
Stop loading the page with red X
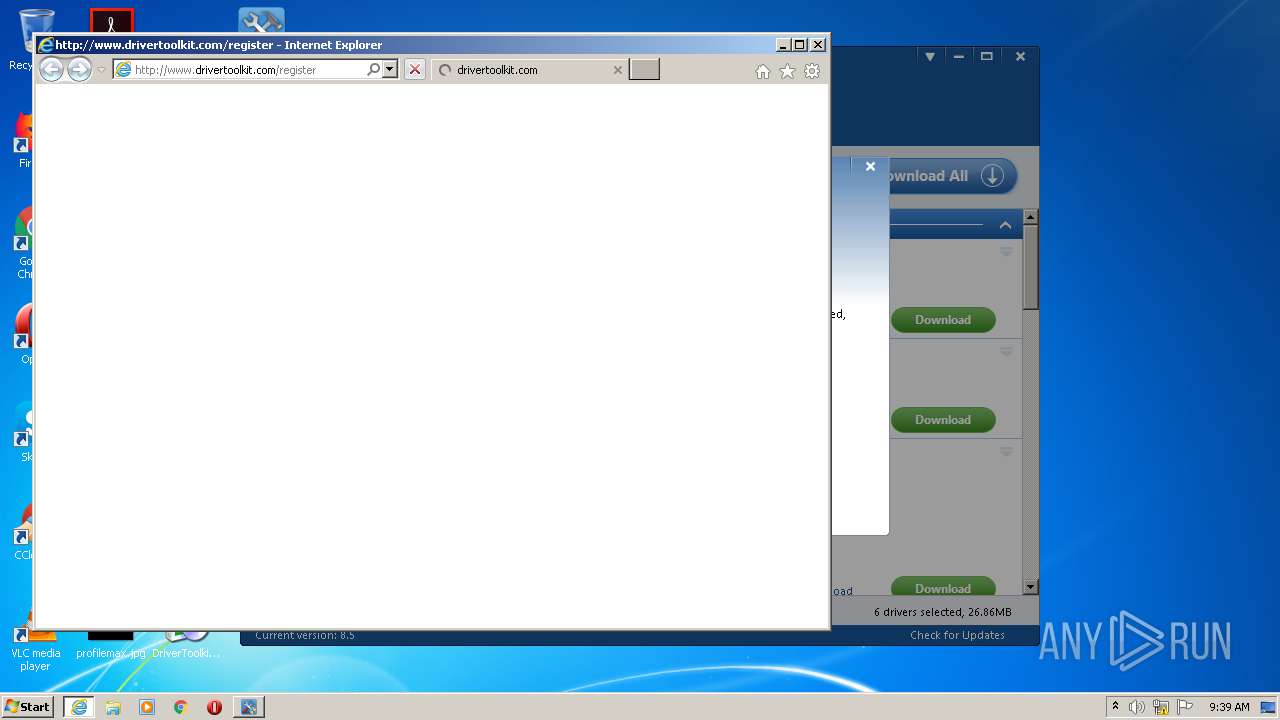click(415, 70)
